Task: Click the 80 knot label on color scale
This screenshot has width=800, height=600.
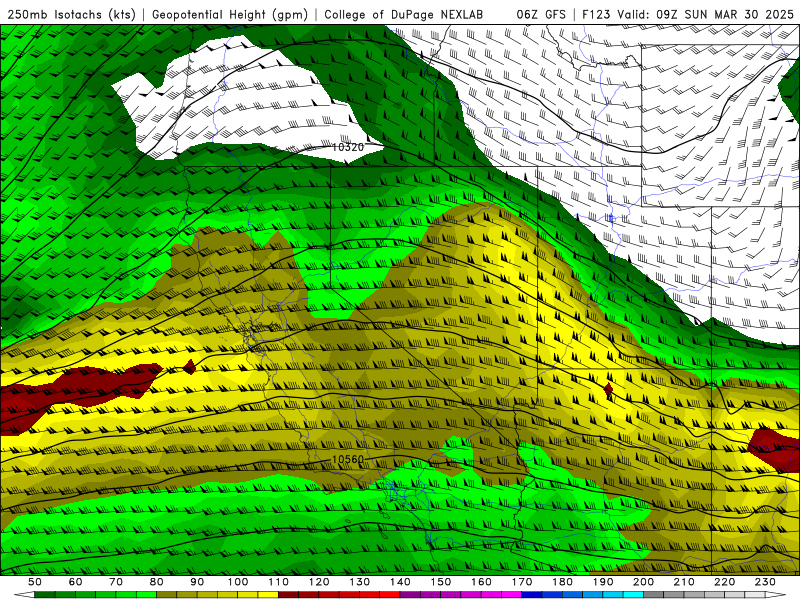Action: tap(157, 582)
